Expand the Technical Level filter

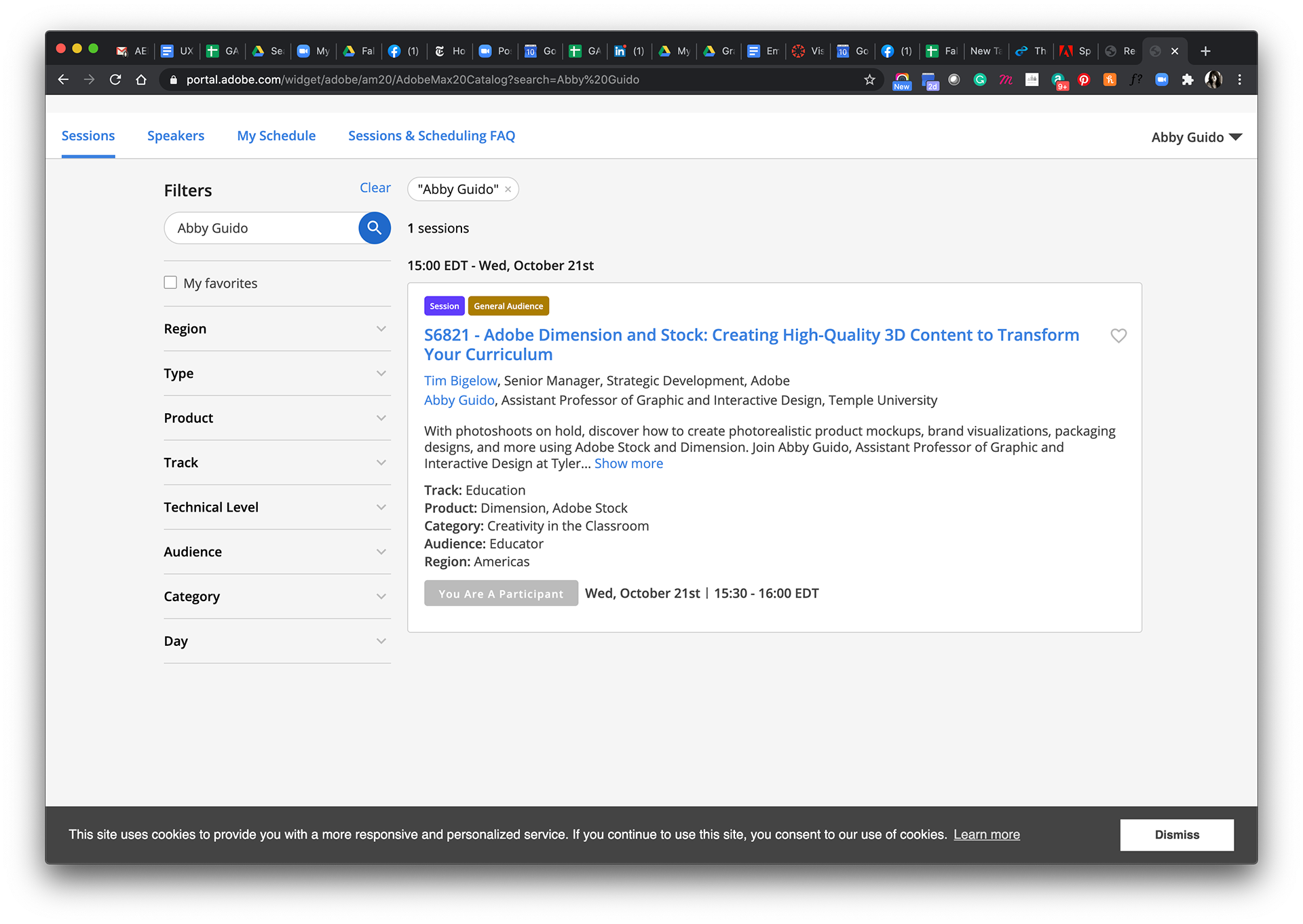click(x=277, y=507)
